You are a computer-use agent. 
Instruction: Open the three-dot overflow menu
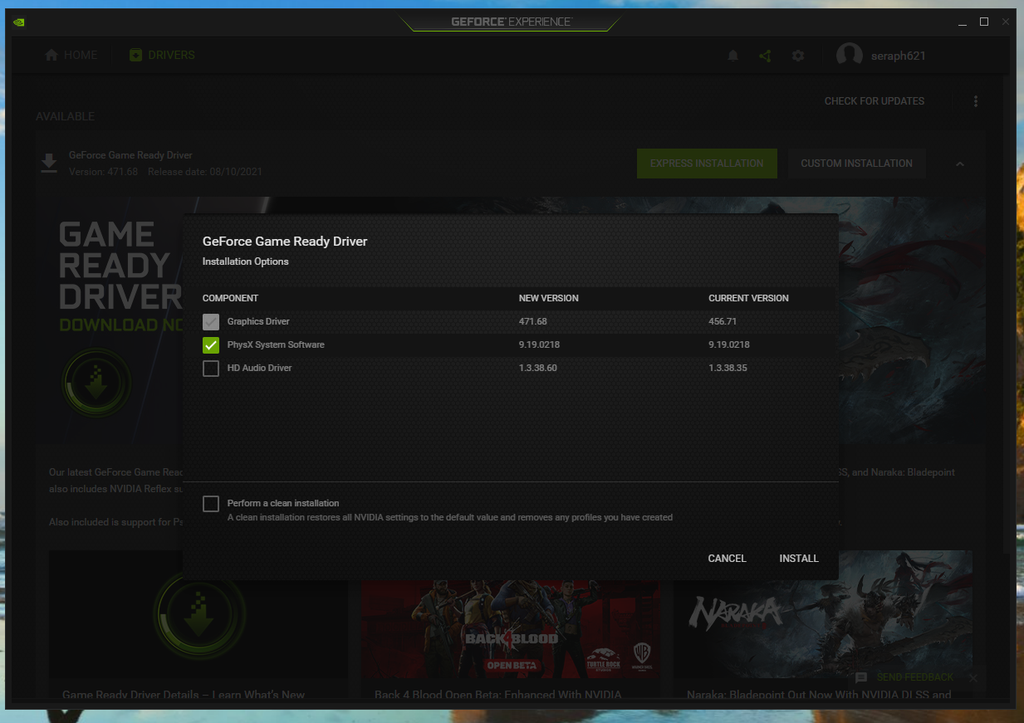975,101
